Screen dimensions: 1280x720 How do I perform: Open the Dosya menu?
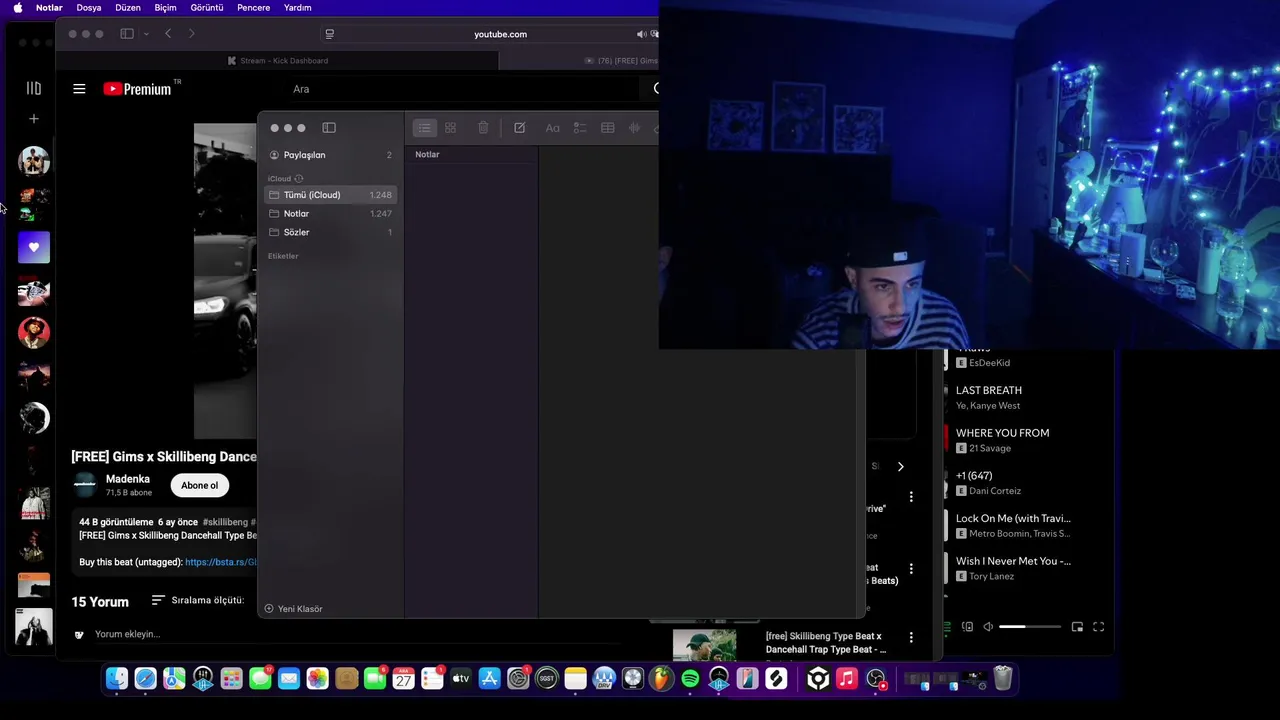click(89, 8)
